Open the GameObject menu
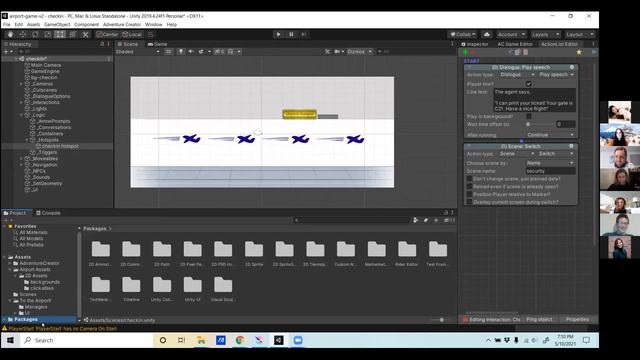 pos(57,24)
